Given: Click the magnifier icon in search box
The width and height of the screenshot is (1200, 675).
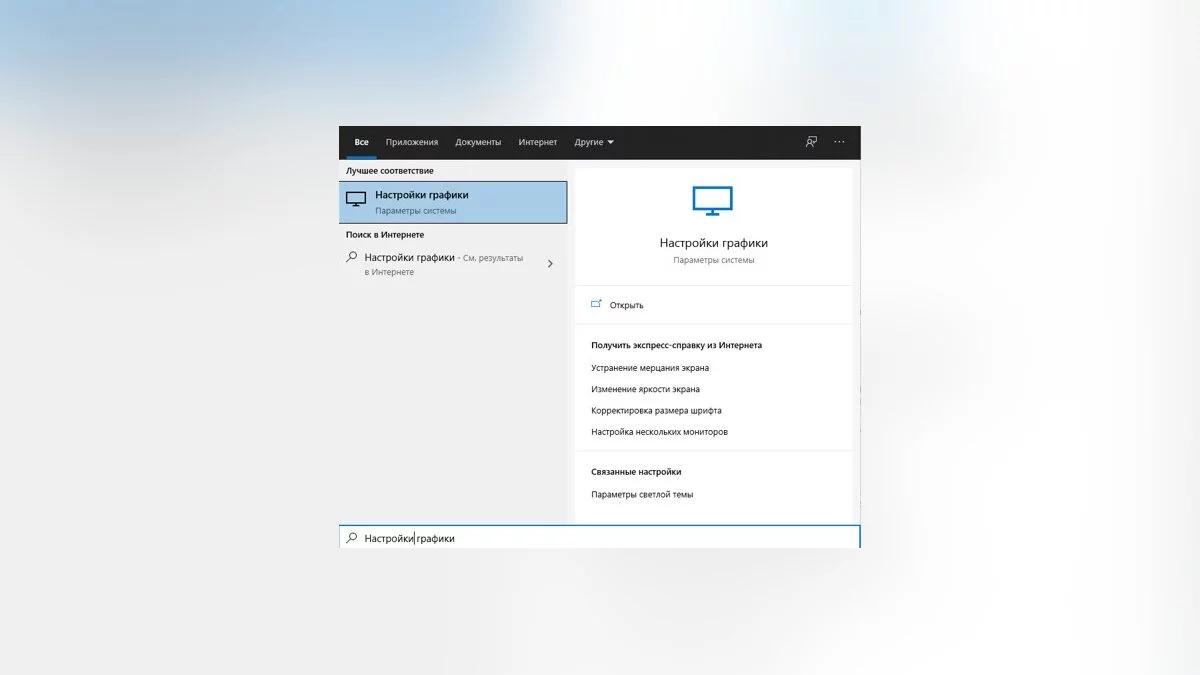Looking at the screenshot, I should [351, 538].
